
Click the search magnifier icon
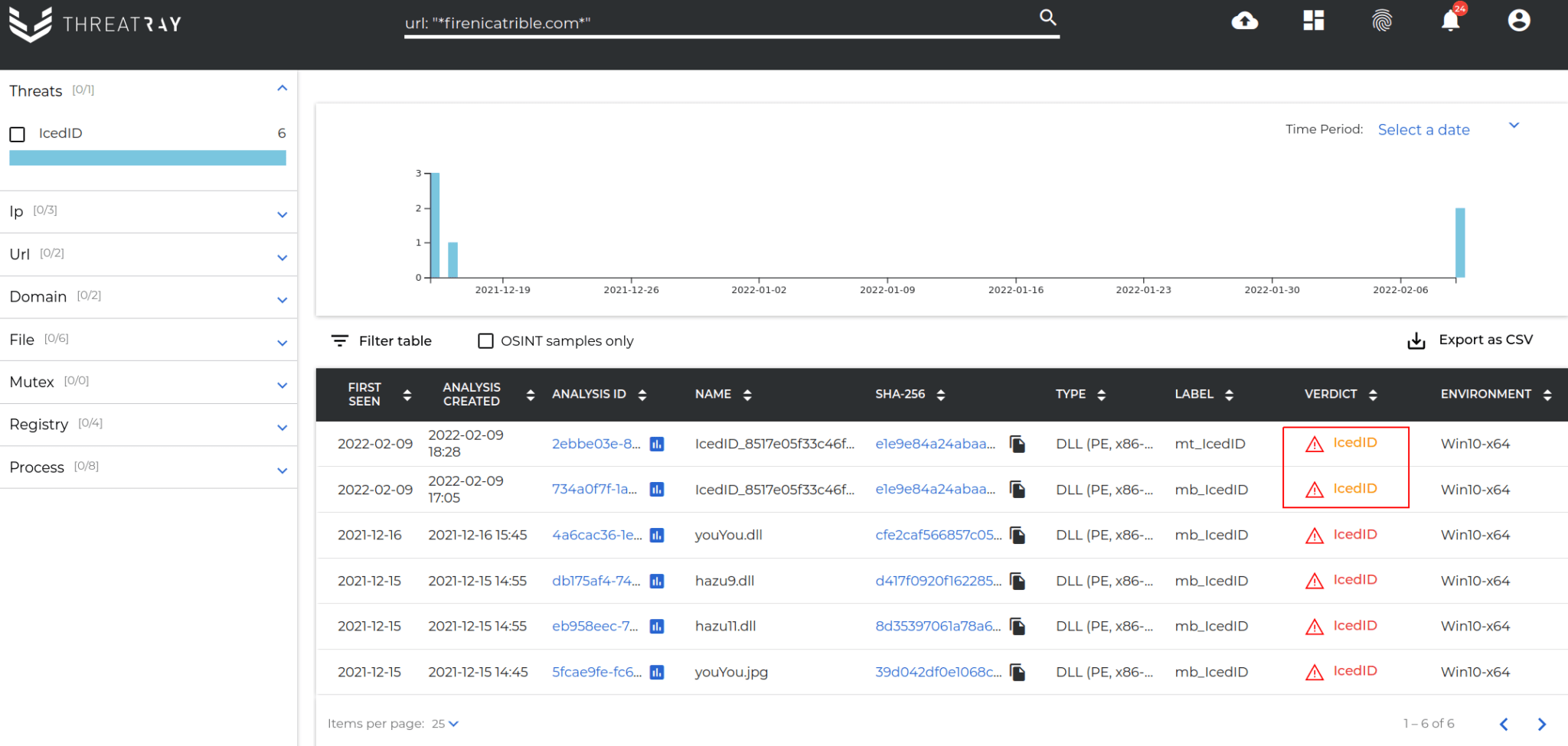1048,18
